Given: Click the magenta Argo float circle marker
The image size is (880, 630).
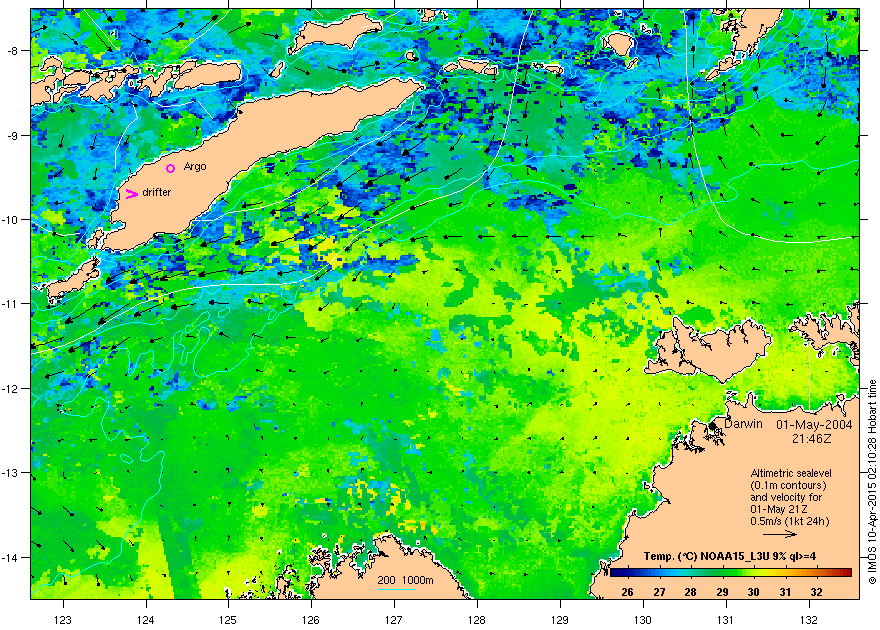Looking at the screenshot, I should click(x=171, y=168).
